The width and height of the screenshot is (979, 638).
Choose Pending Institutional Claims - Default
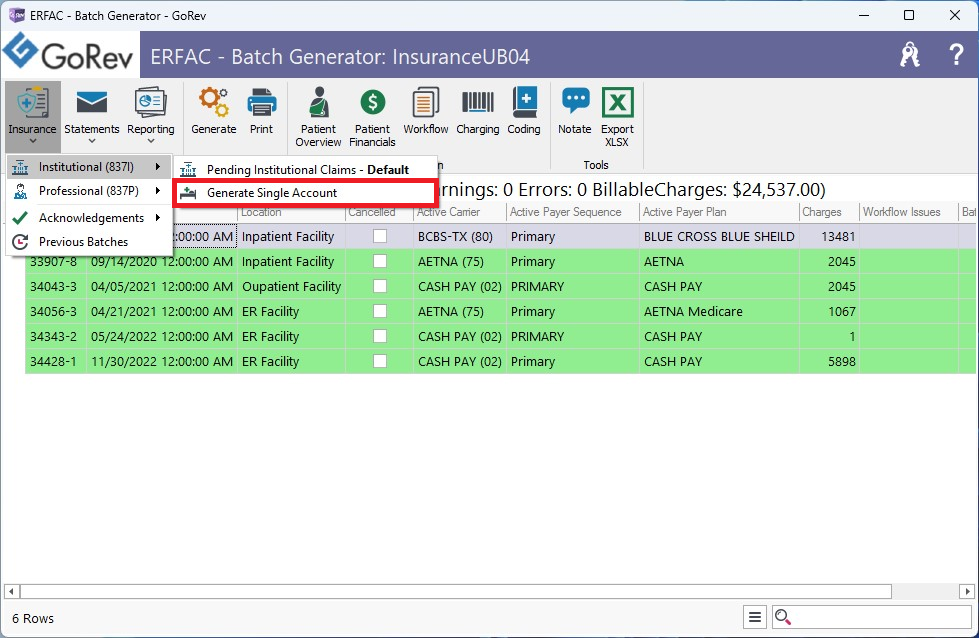pos(305,169)
